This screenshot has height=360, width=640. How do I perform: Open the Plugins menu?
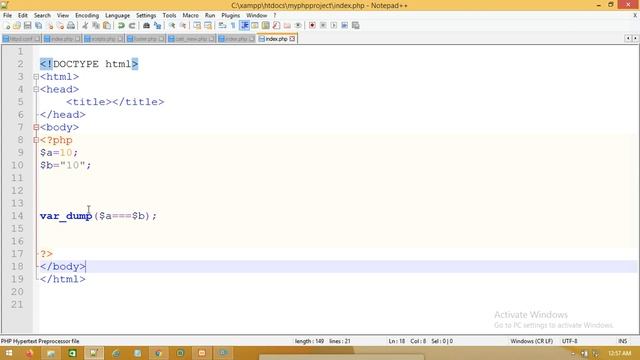231,16
